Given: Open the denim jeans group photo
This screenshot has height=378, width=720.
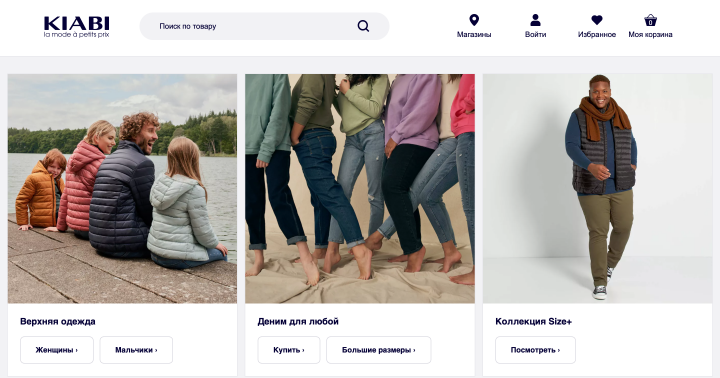Looking at the screenshot, I should tap(360, 188).
